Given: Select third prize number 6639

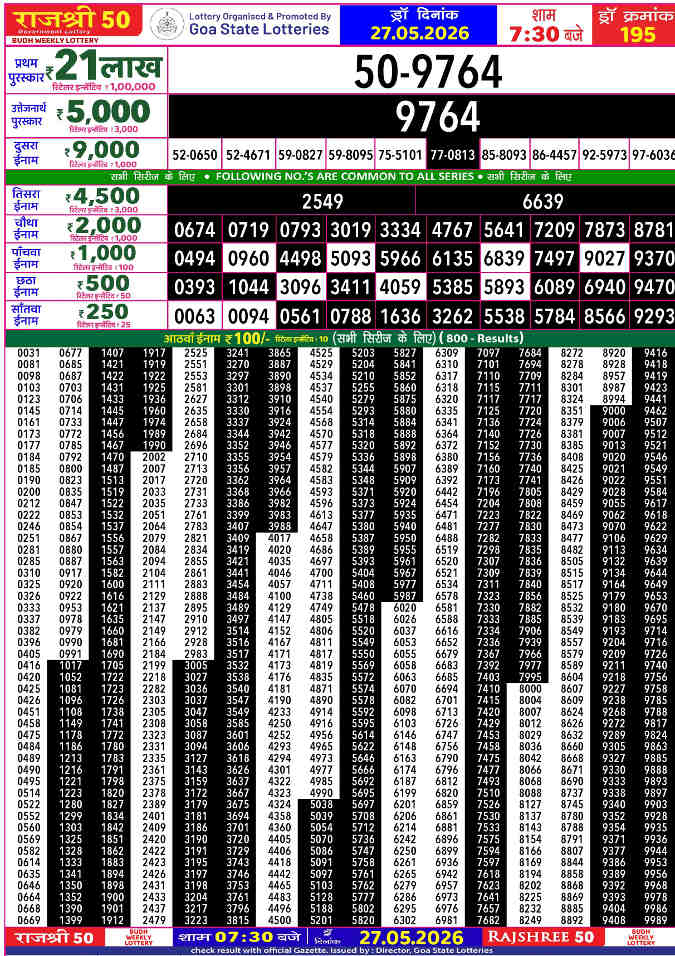Looking at the screenshot, I should coord(543,201).
